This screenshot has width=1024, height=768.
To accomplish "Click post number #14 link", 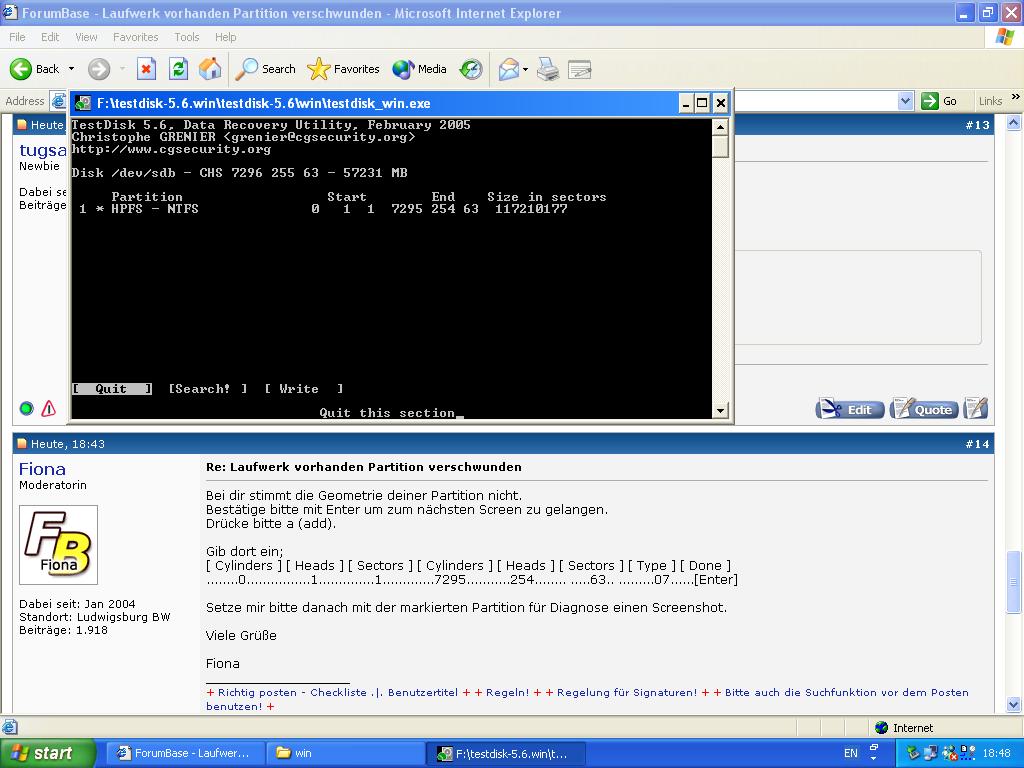I will tap(977, 444).
